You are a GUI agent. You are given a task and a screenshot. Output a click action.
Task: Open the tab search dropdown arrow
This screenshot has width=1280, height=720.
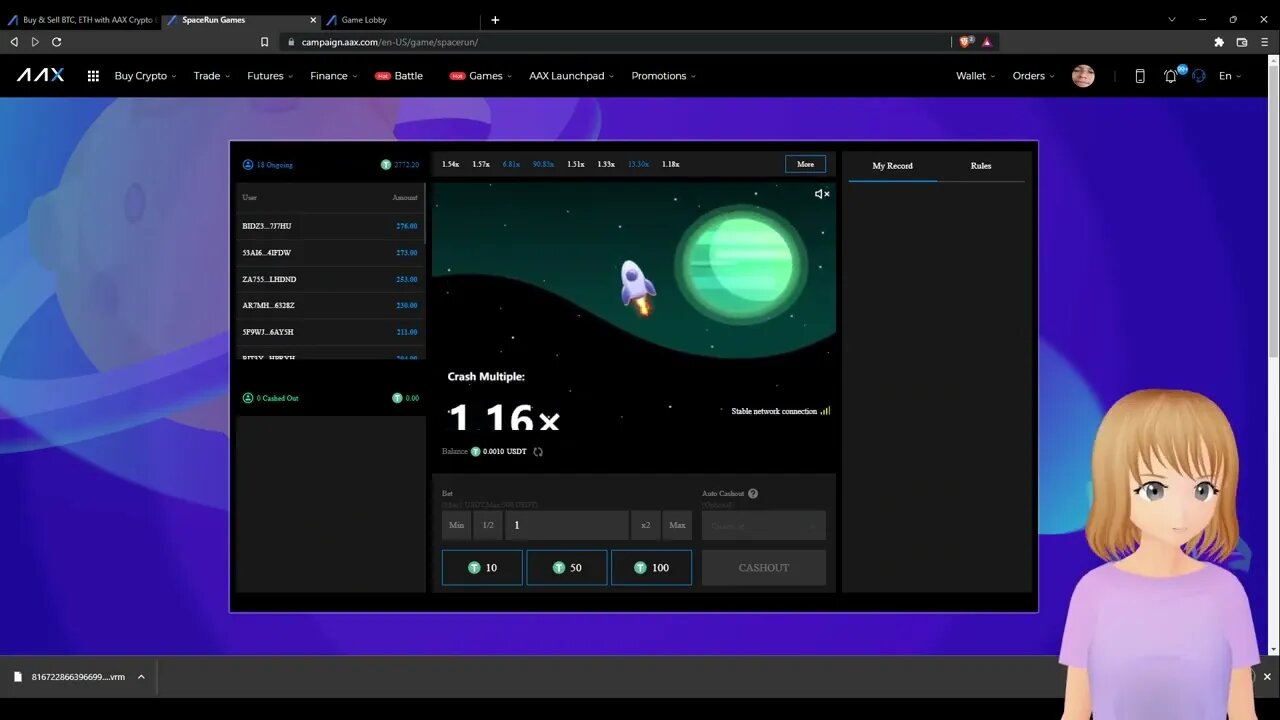click(x=1172, y=20)
